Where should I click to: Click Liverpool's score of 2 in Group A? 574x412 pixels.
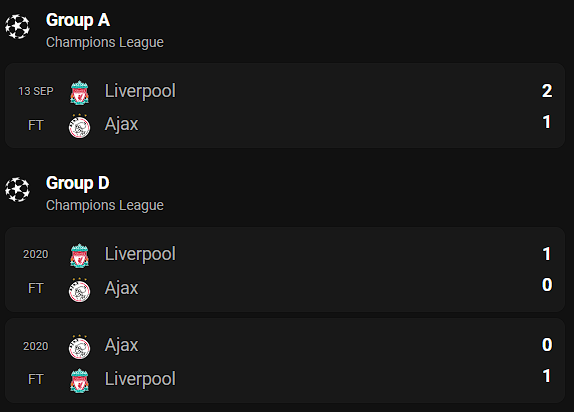[x=547, y=91]
